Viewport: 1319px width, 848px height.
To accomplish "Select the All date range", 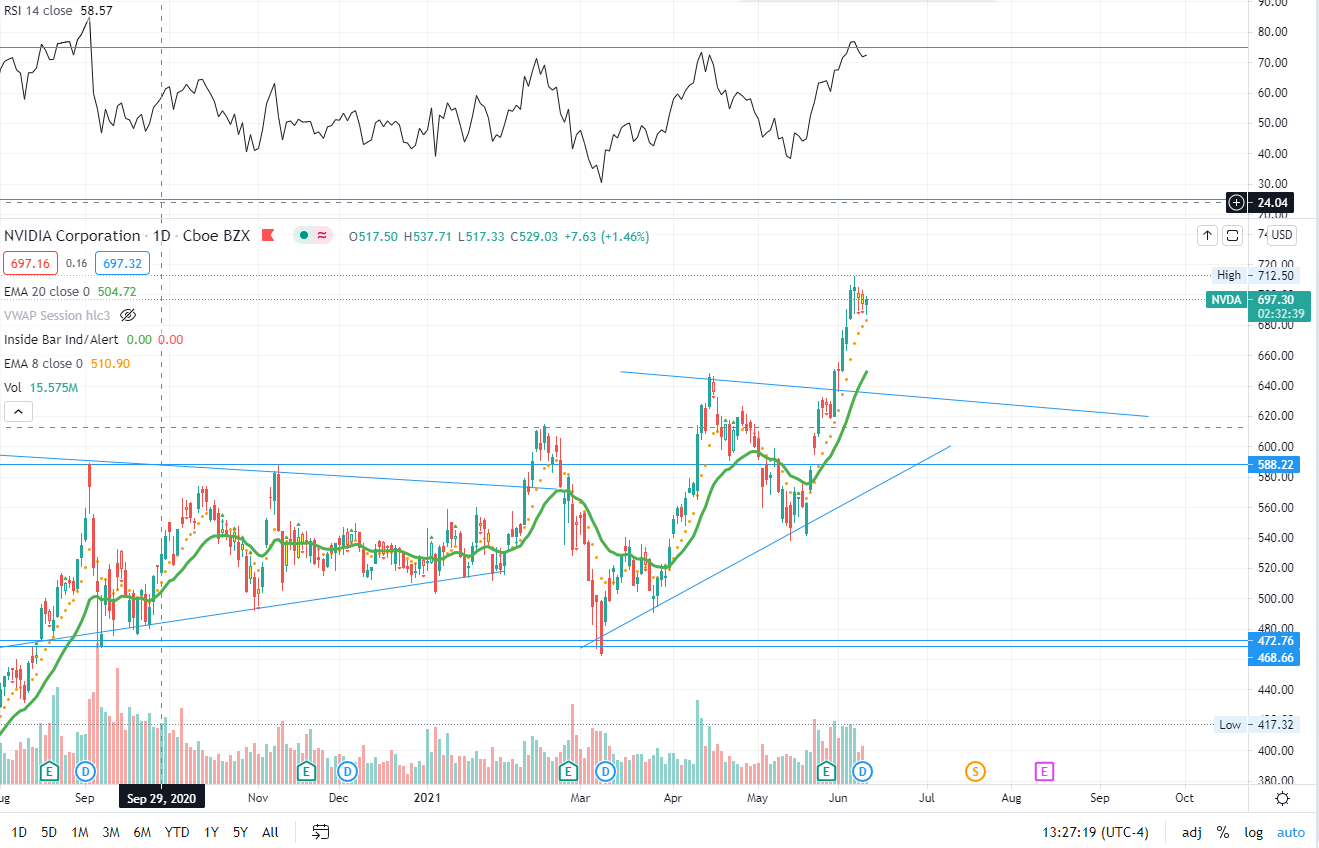I will [x=270, y=831].
